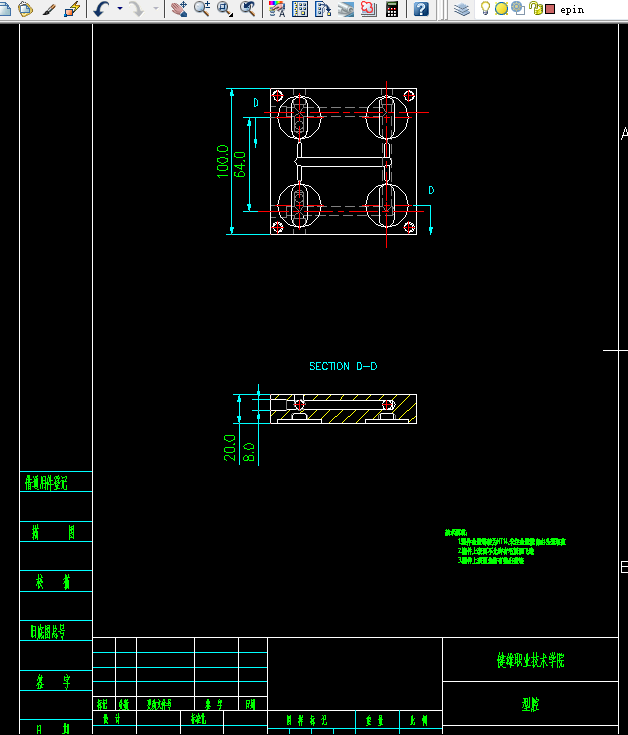Open the Block Editor lightning icon
The image size is (628, 735).
point(72,9)
